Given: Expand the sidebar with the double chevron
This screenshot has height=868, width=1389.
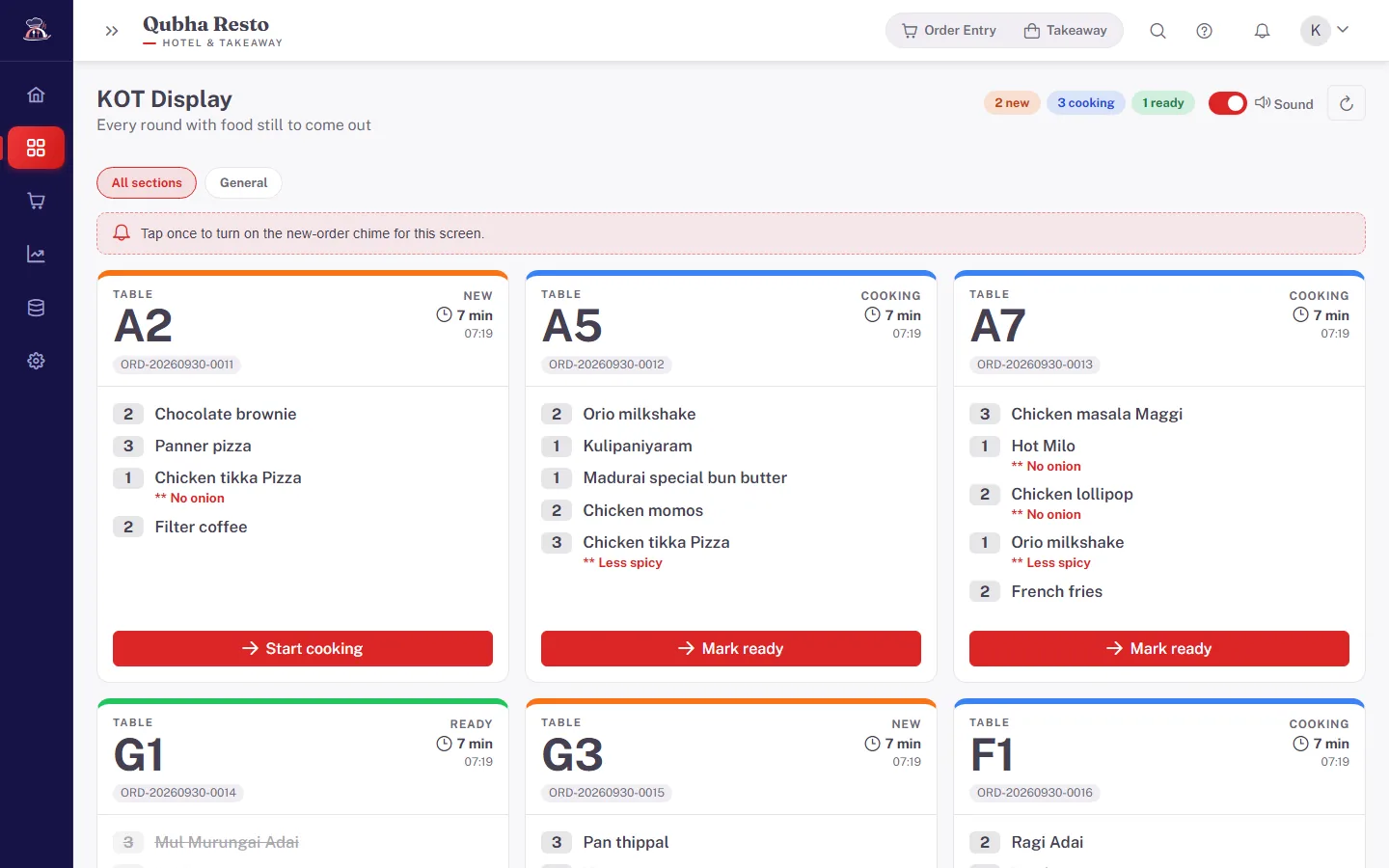Looking at the screenshot, I should pyautogui.click(x=112, y=31).
